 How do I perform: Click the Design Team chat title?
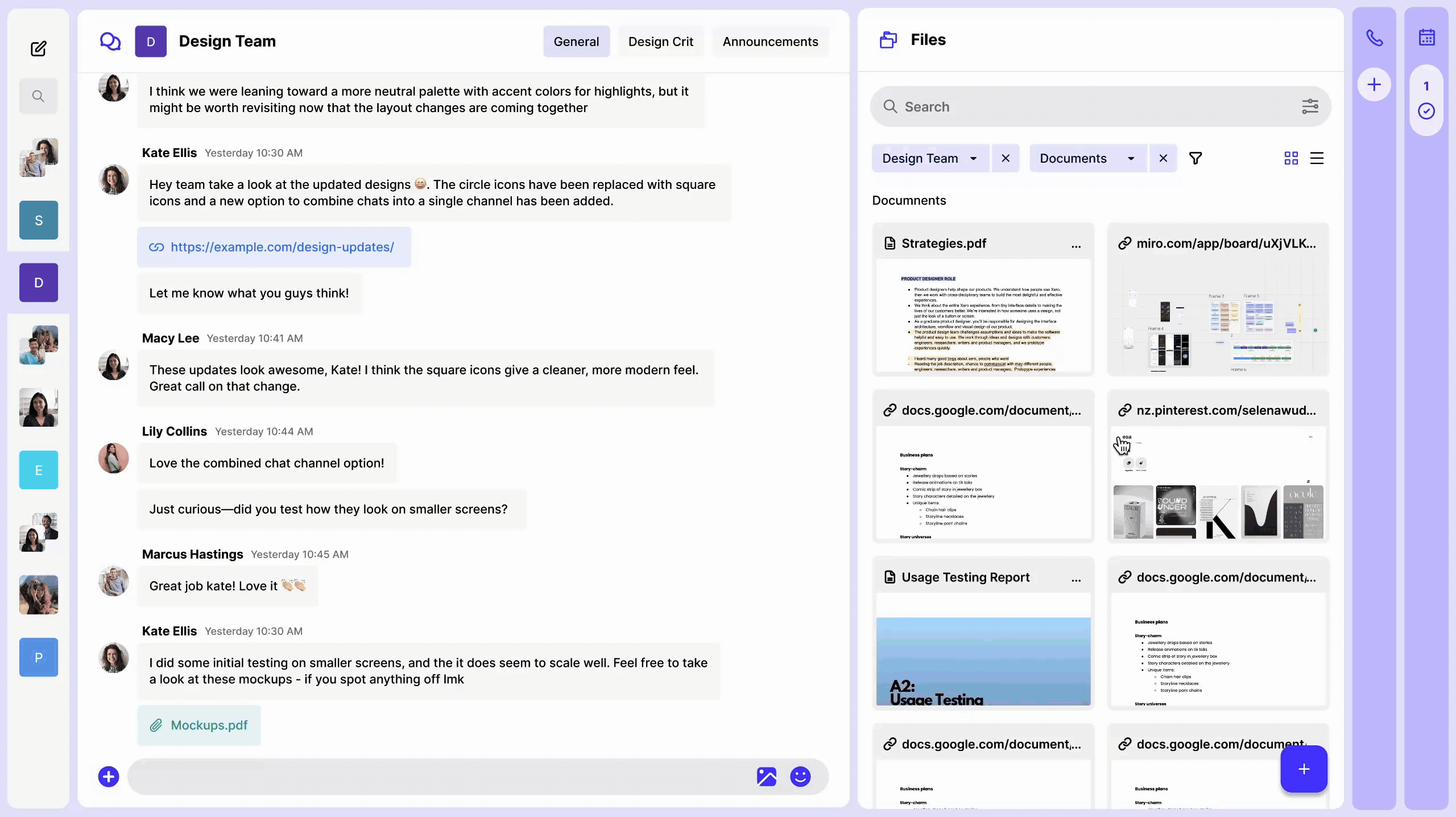pyautogui.click(x=227, y=41)
